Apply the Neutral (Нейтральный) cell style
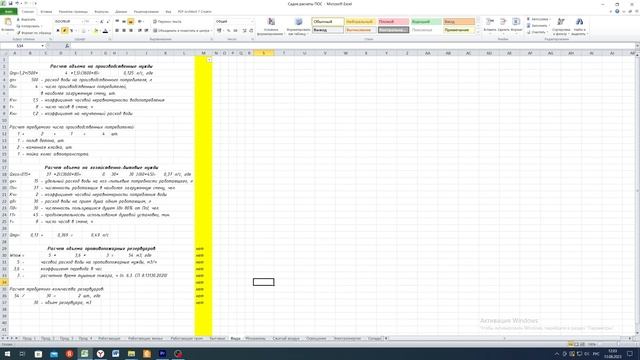Image resolution: width=640 pixels, height=360 pixels. [360, 22]
